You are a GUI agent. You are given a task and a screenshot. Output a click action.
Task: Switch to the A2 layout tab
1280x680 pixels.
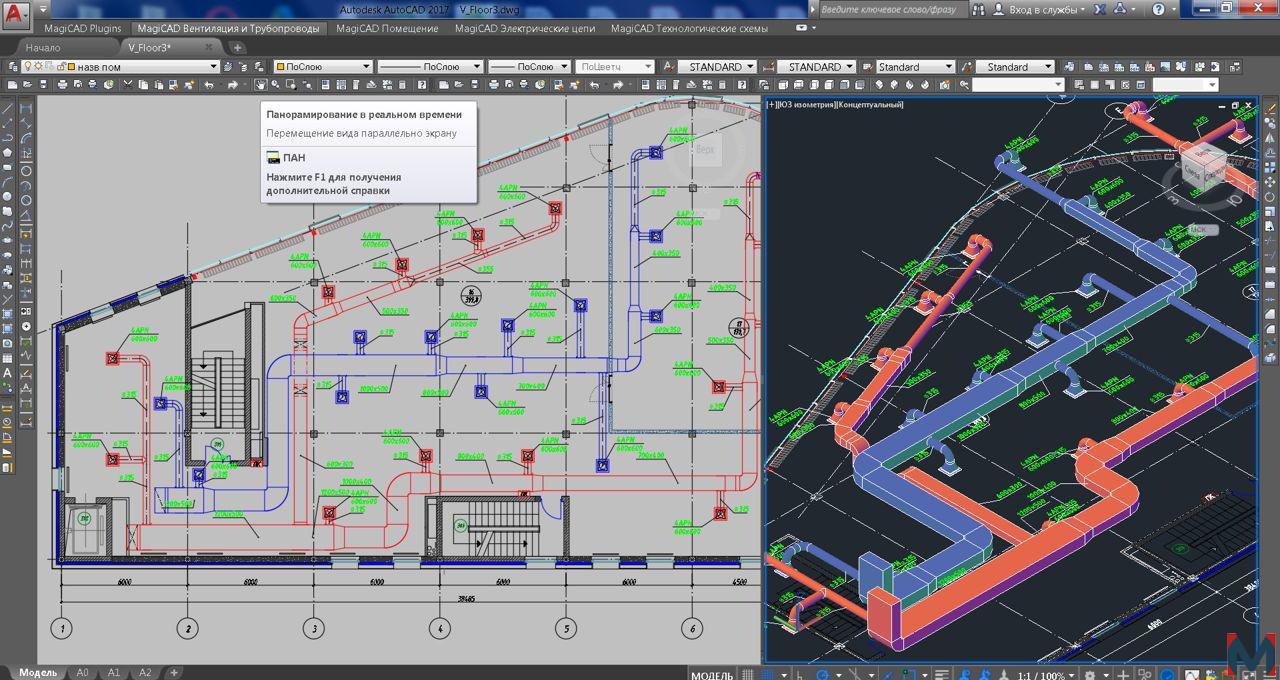[145, 673]
